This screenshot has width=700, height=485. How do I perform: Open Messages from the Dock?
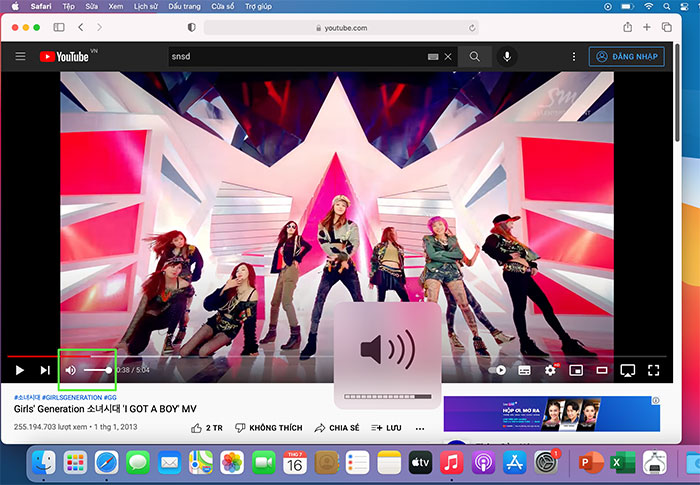pos(138,462)
